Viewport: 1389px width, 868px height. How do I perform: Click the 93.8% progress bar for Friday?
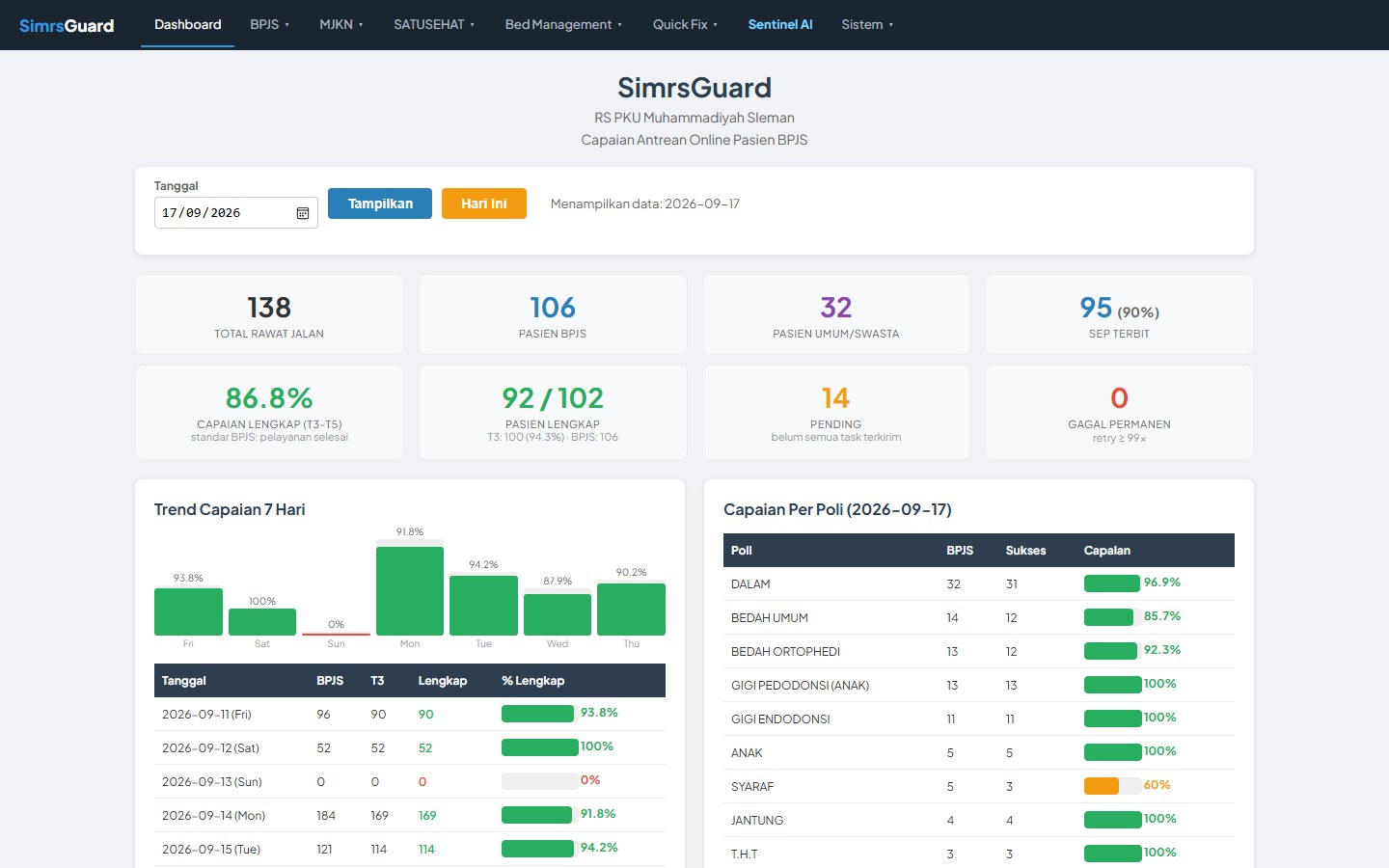(540, 714)
